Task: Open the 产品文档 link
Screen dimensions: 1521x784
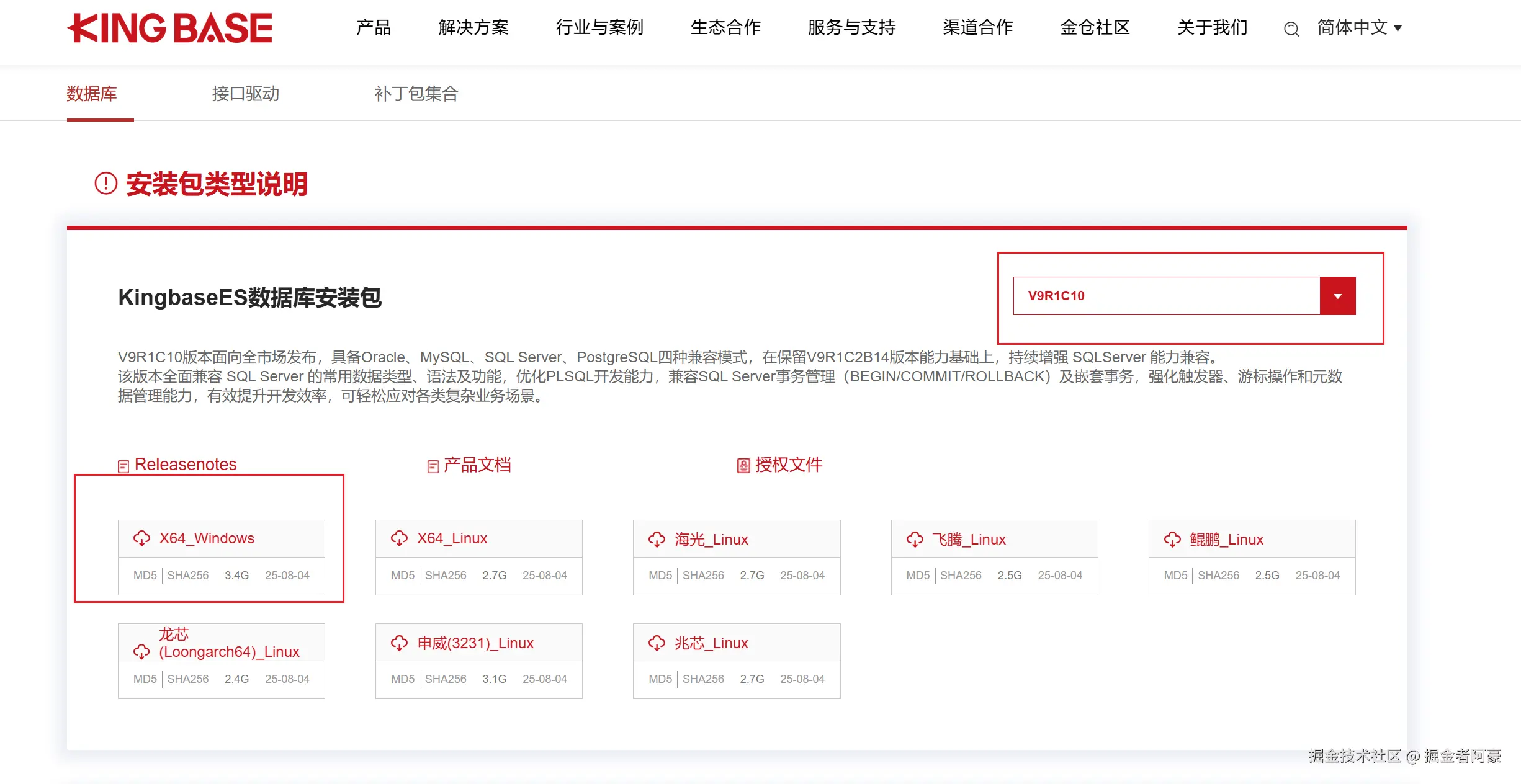Action: point(477,465)
